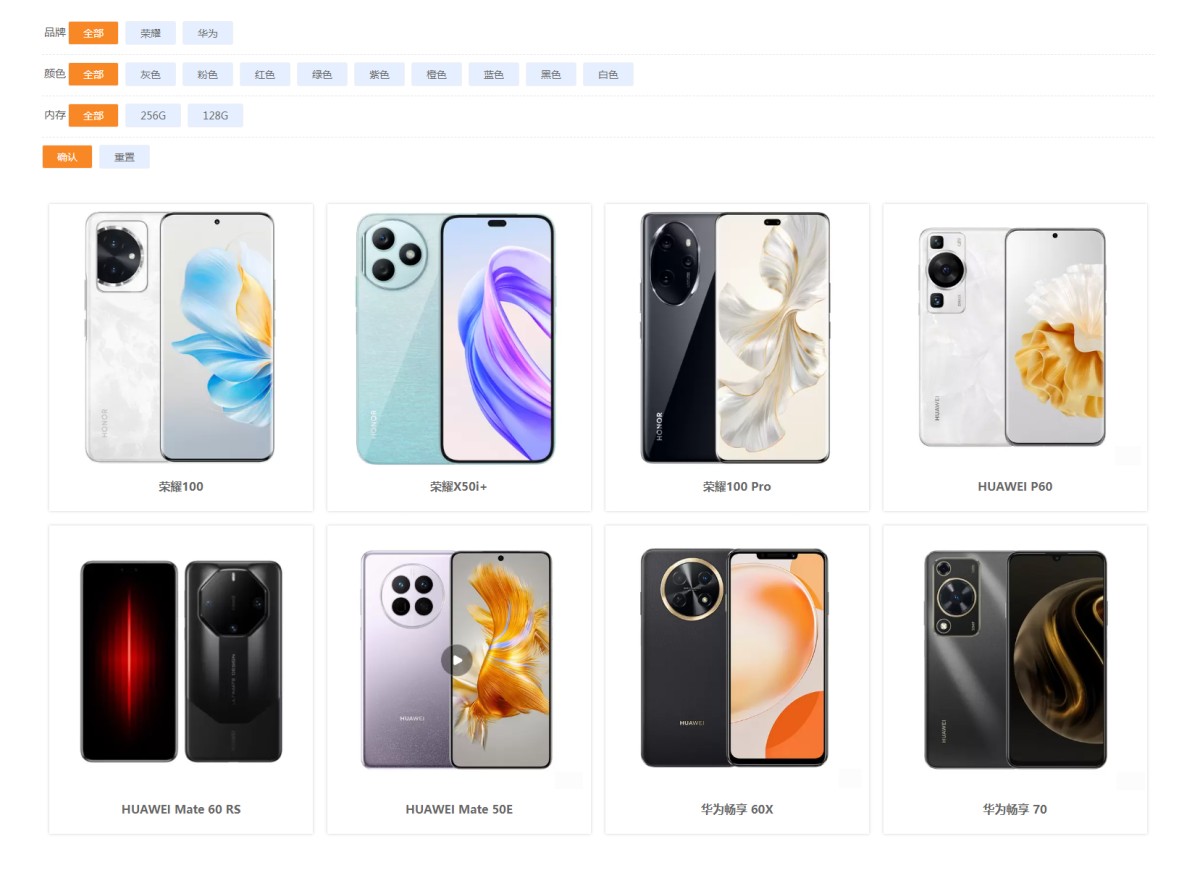Open the 华为畅享 60X product card
Screen dimensions: 1200x878
click(737, 680)
